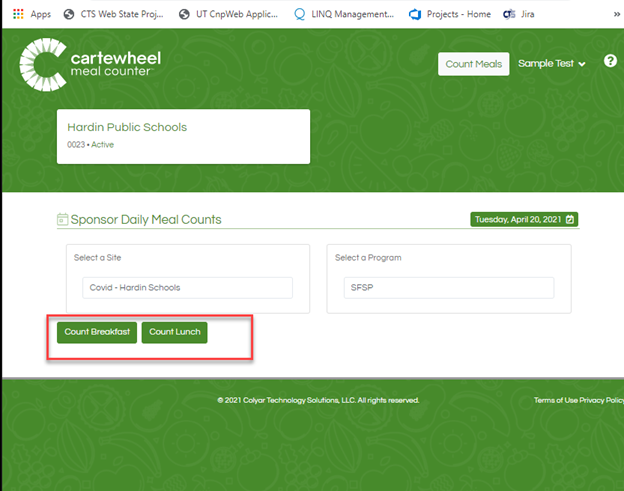The height and width of the screenshot is (491, 624).
Task: Click the Count Meals button
Action: point(474,64)
